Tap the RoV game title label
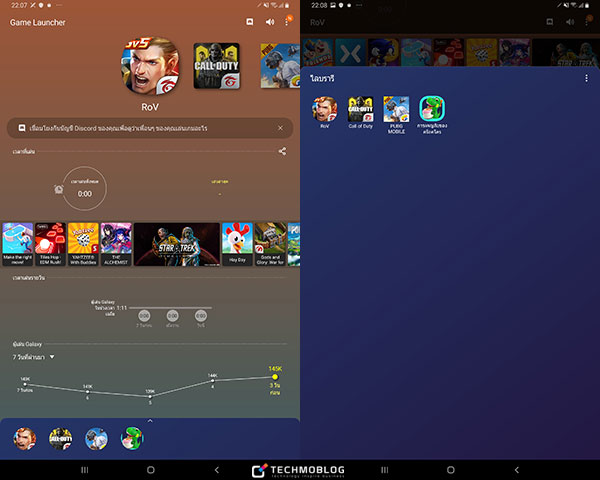The image size is (600, 480). point(150,107)
